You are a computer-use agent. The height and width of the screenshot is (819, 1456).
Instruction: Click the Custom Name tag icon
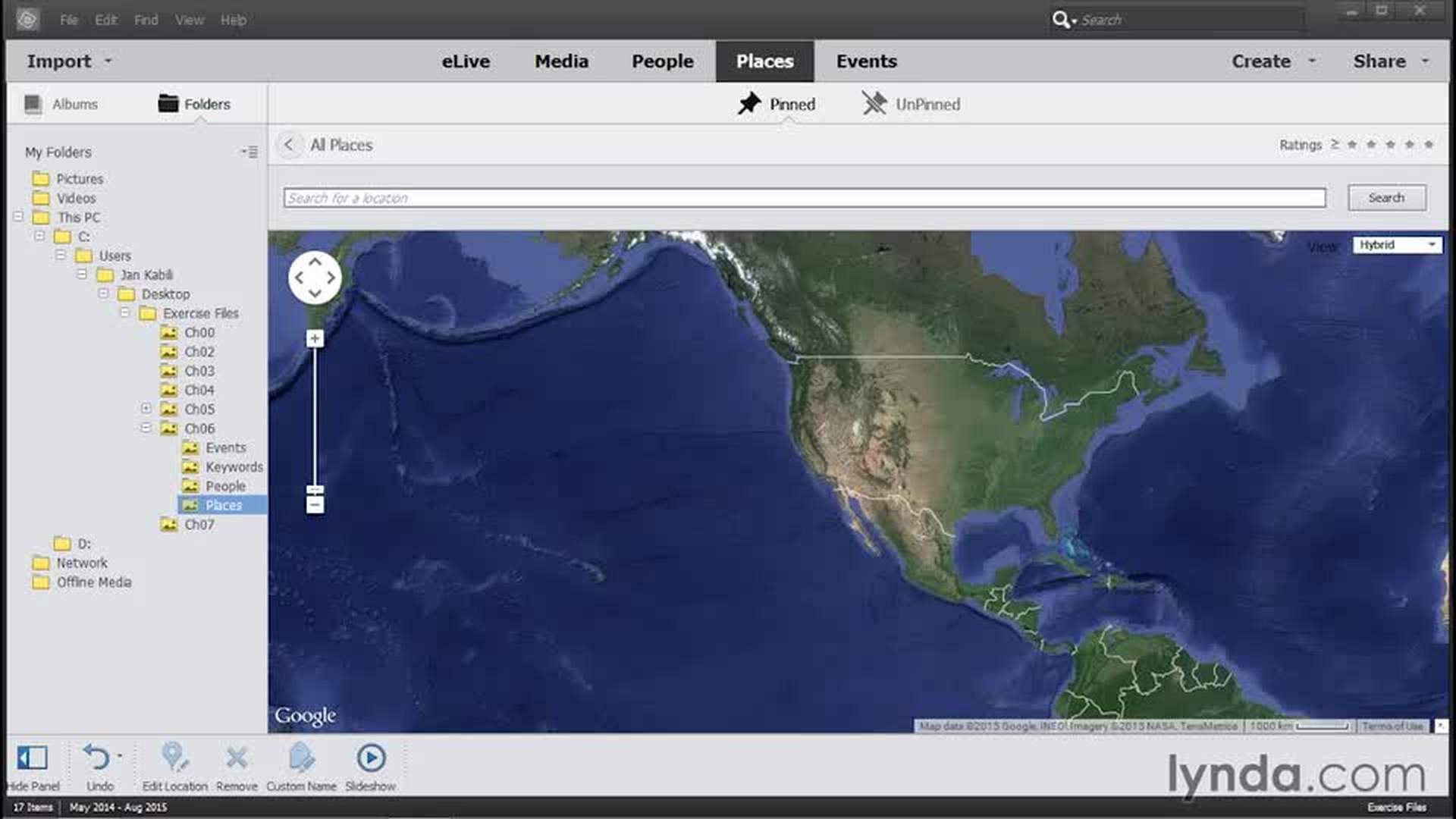301,758
